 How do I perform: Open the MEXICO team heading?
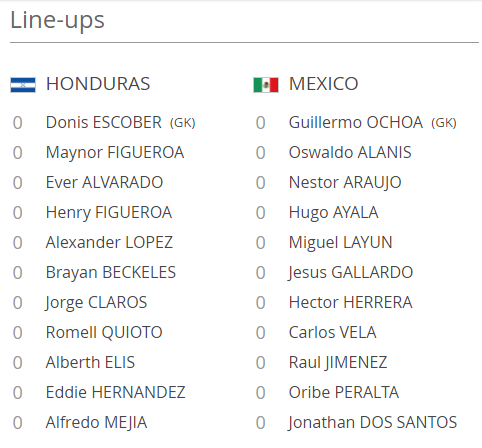[323, 84]
